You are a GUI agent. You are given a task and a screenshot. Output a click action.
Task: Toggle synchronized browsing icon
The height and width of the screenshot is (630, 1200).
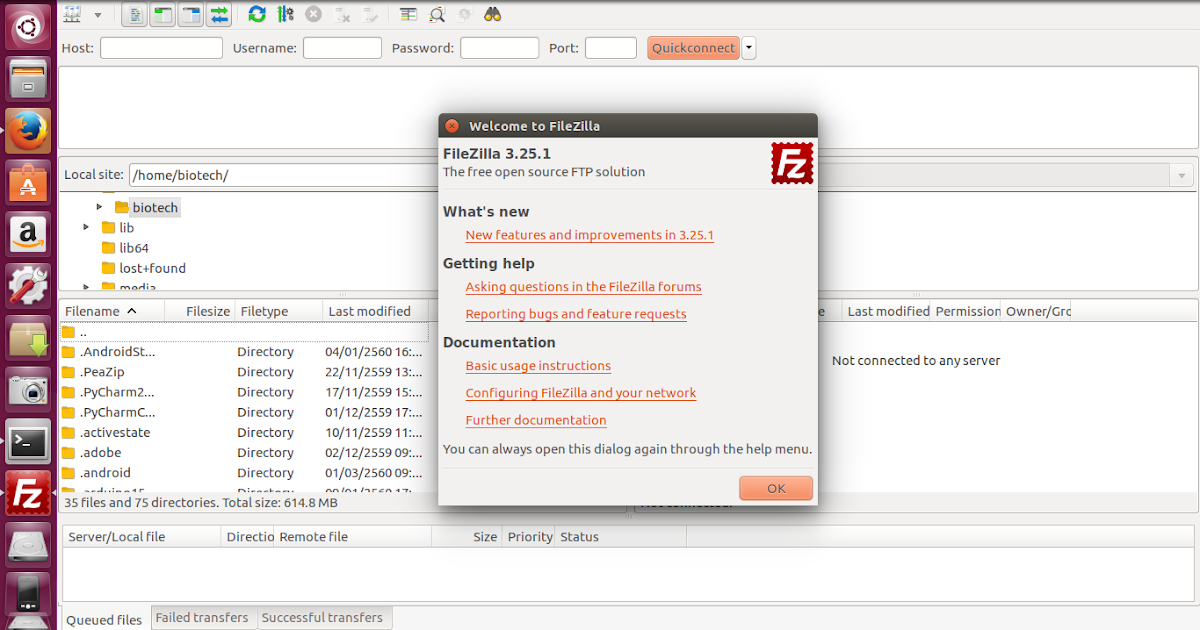coord(464,14)
